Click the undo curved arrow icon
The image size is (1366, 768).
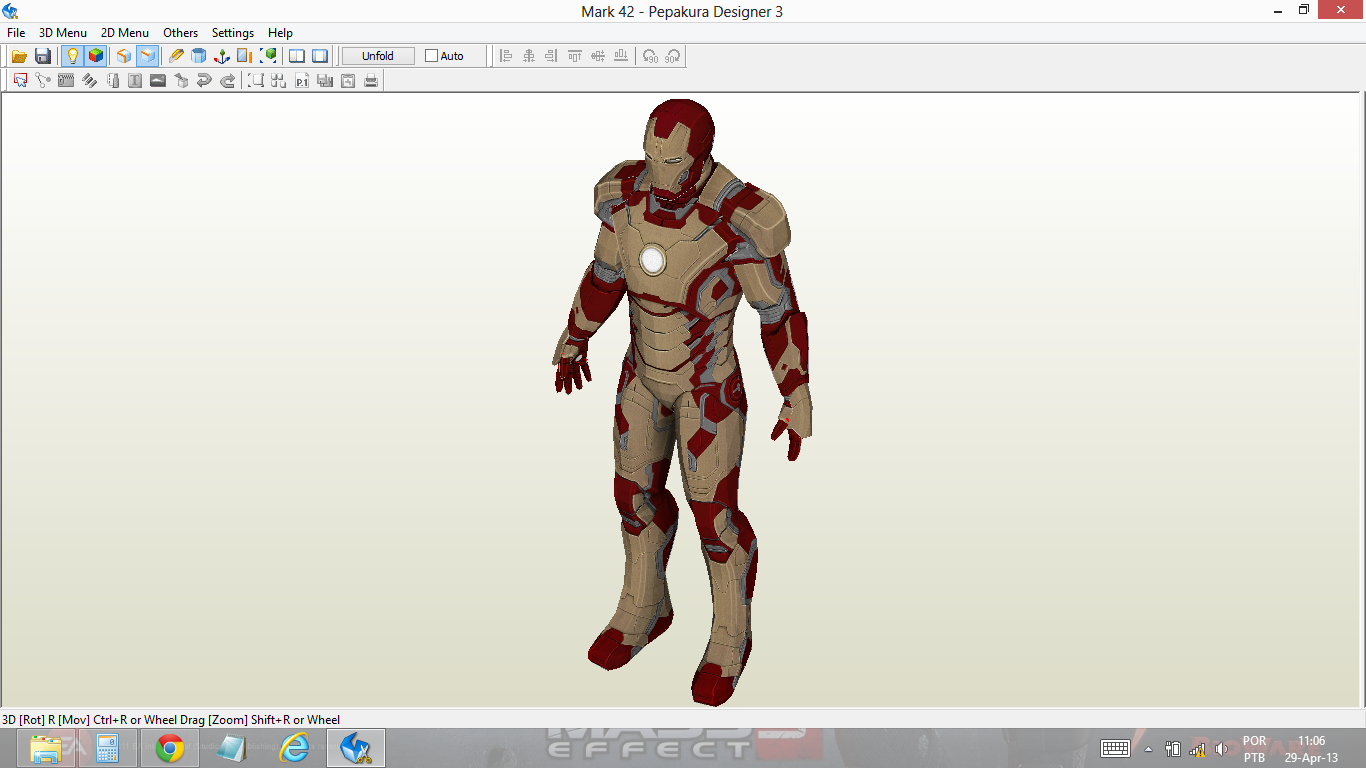[204, 80]
